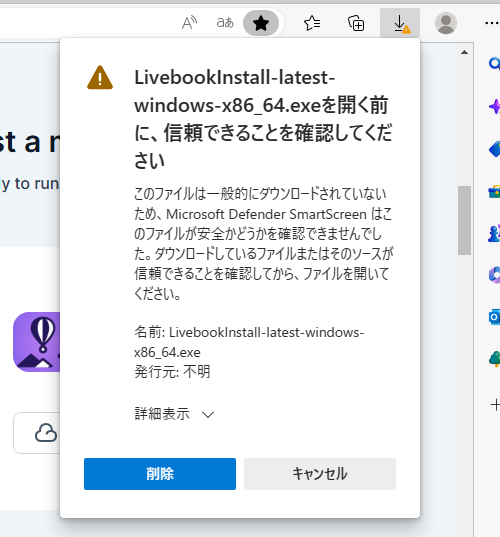Open the Tools briefcase sidebar icon
The height and width of the screenshot is (537, 500).
tap(495, 192)
